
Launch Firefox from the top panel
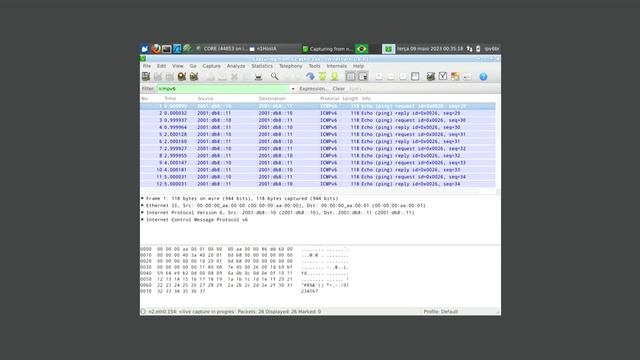tap(156, 49)
